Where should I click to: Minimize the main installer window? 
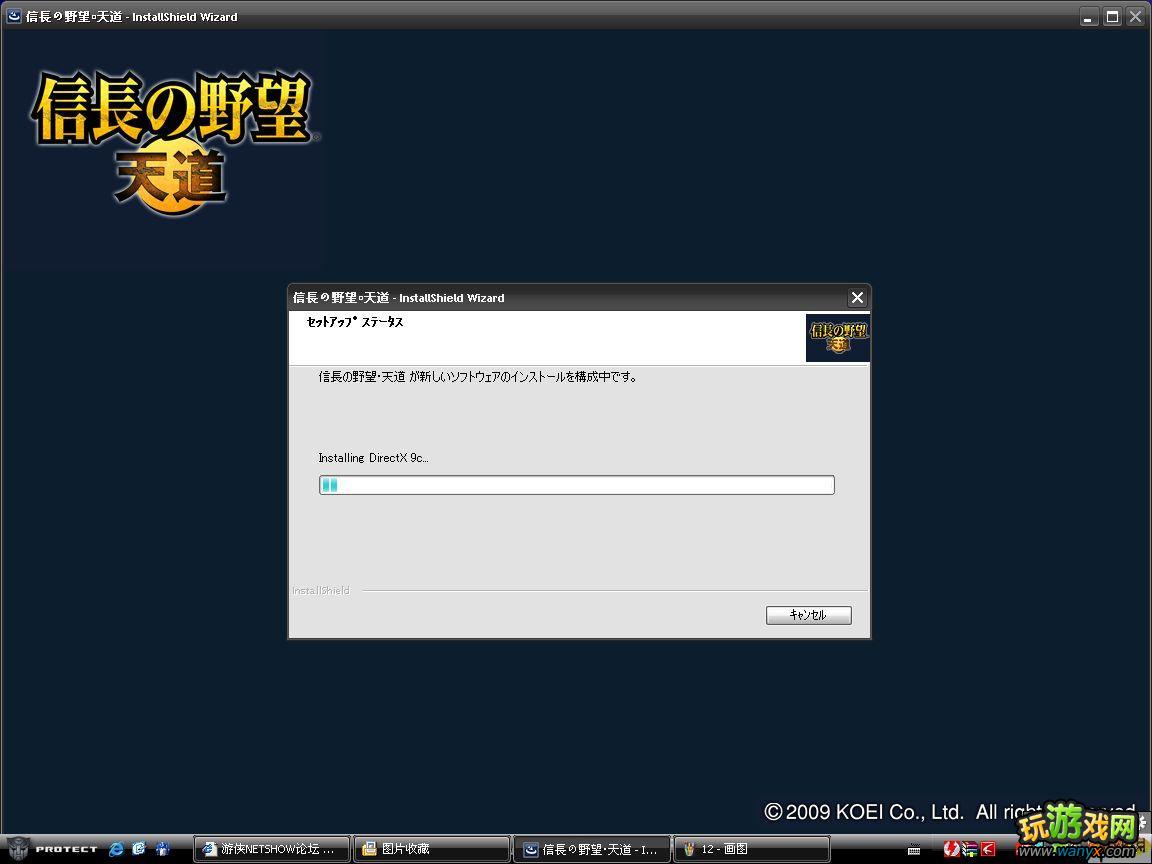(x=1090, y=16)
